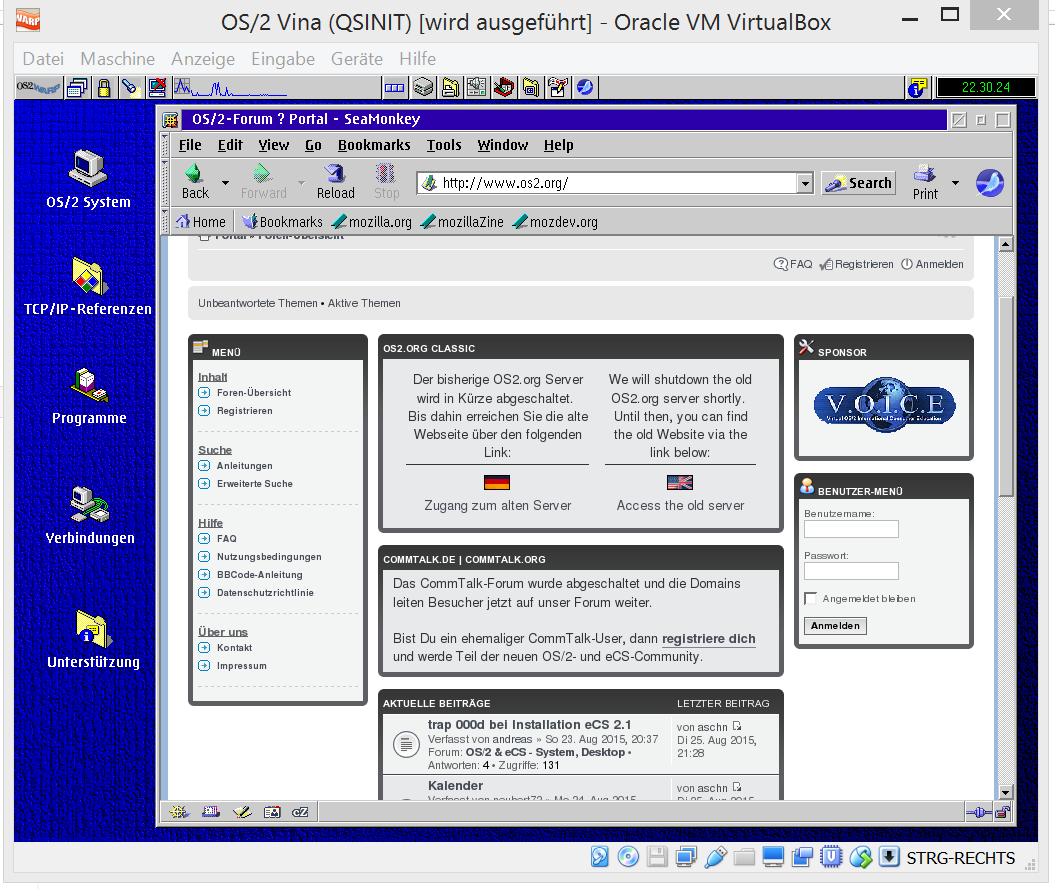Image resolution: width=1055 pixels, height=891 pixels.
Task: Click in the Benutzername input field
Action: [x=851, y=530]
